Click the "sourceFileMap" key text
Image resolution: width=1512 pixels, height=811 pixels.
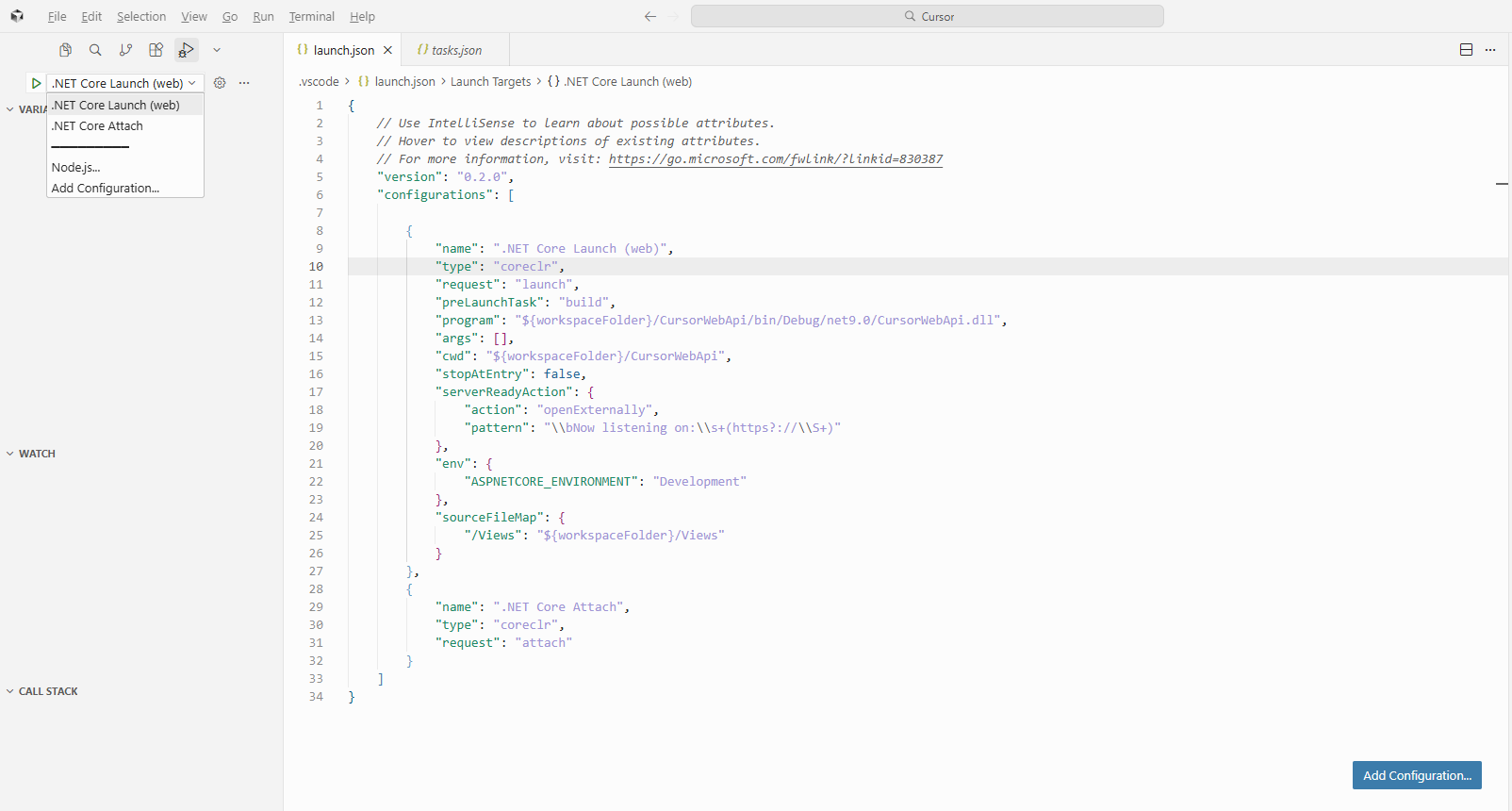[x=489, y=517]
